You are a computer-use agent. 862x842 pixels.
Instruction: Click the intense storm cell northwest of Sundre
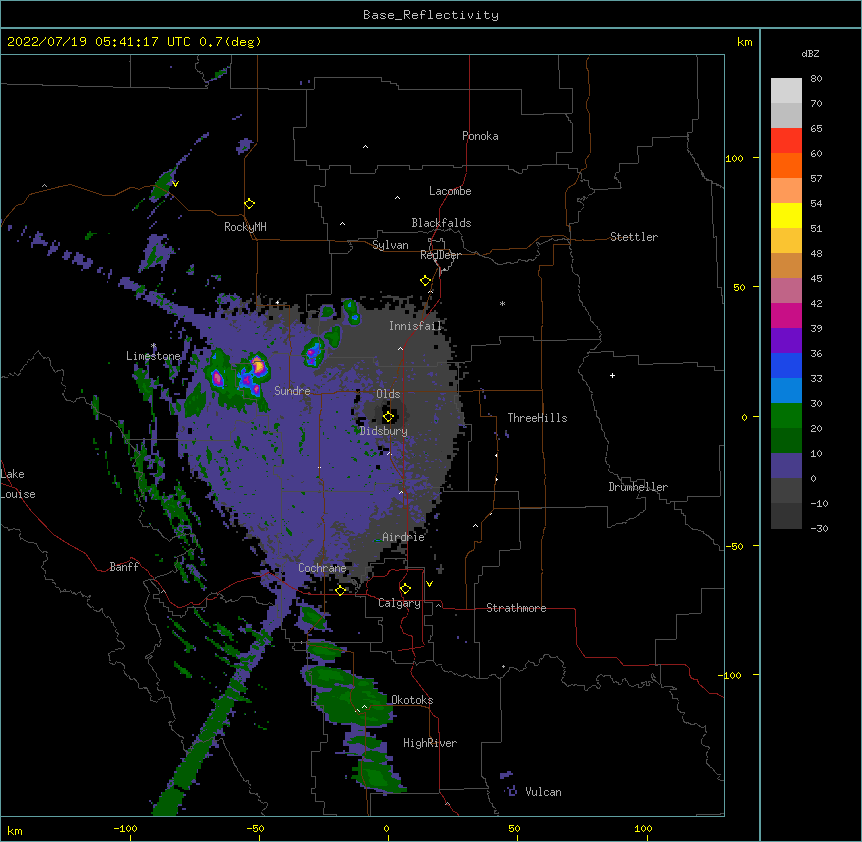257,365
